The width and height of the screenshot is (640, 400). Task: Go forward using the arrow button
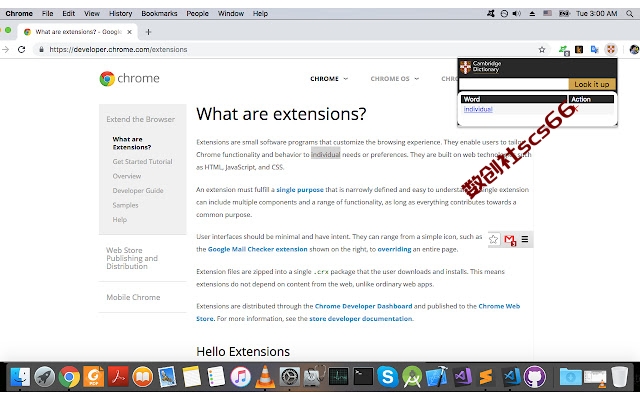(5, 49)
